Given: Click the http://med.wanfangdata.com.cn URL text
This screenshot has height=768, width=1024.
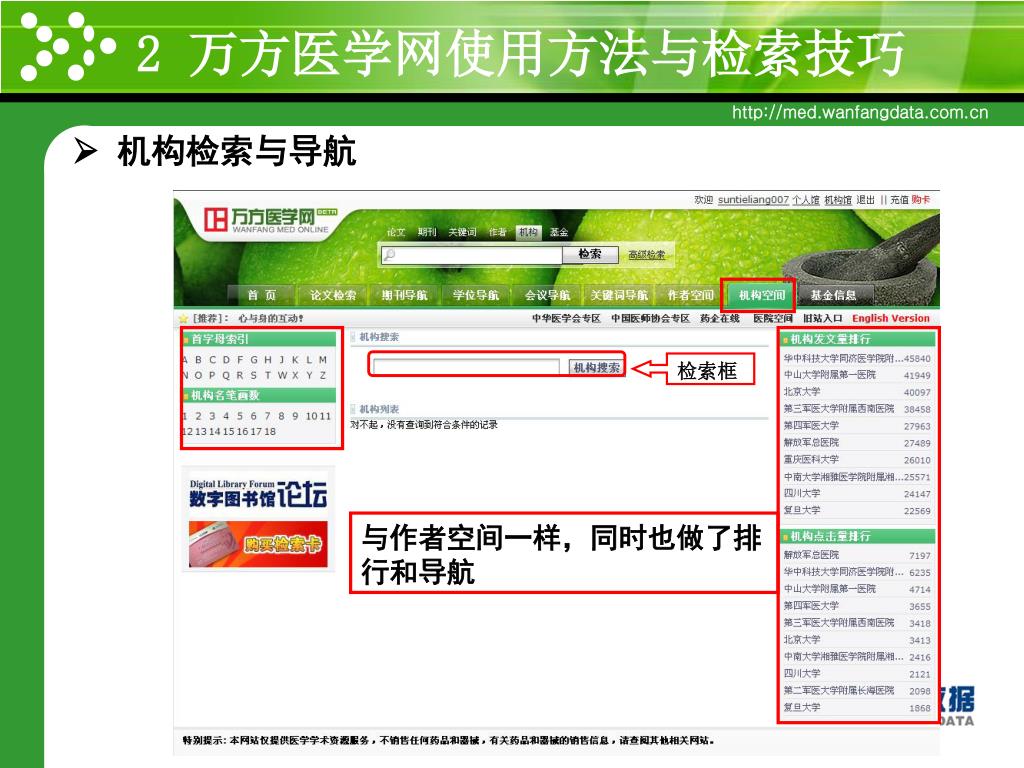Looking at the screenshot, I should coord(860,112).
